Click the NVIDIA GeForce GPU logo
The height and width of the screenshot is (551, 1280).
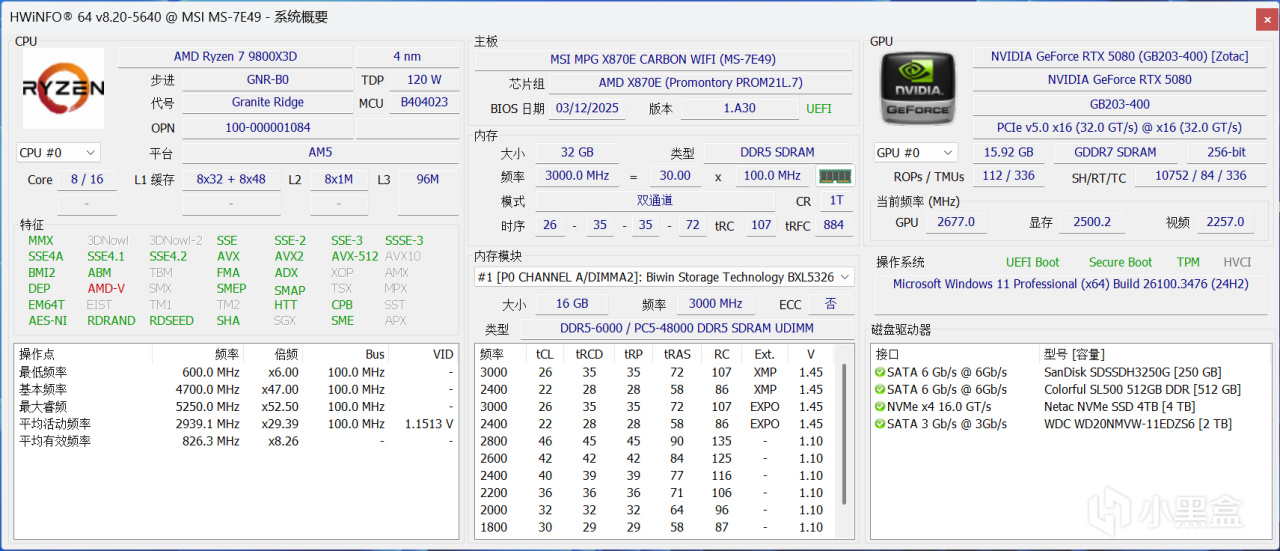click(x=917, y=89)
